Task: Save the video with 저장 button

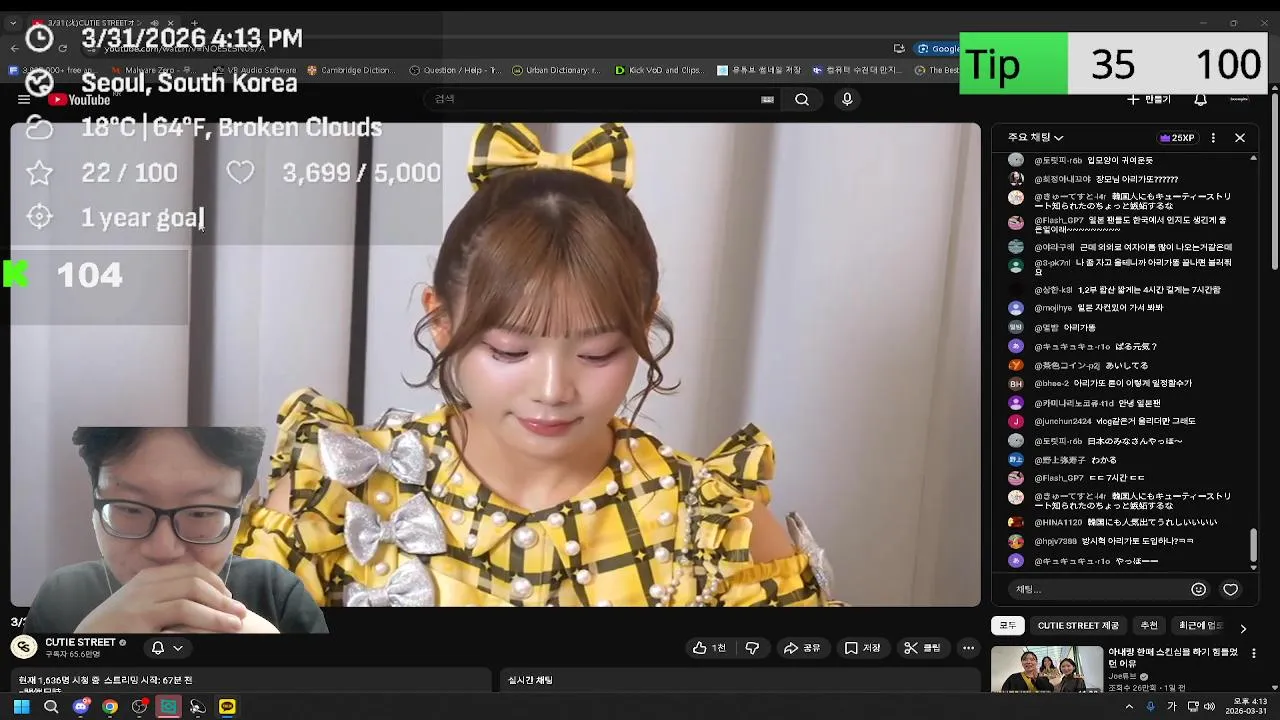Action: [862, 648]
